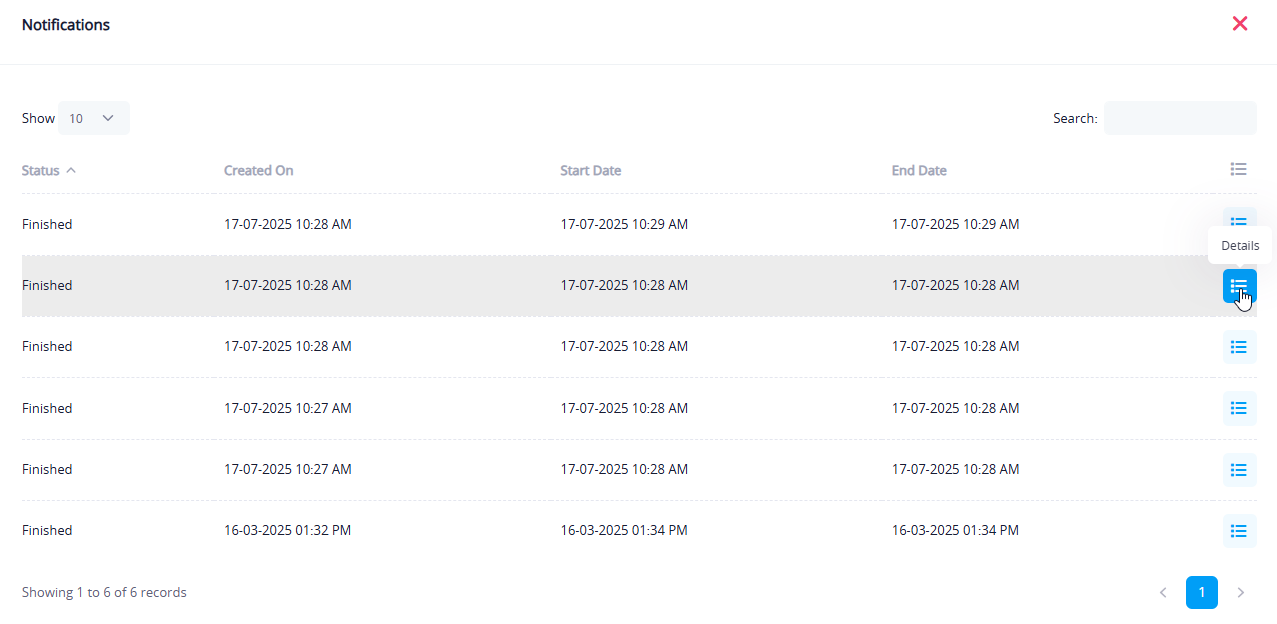Open details for the 16-03-2025 record
This screenshot has height=624, width=1277.
pyautogui.click(x=1239, y=531)
